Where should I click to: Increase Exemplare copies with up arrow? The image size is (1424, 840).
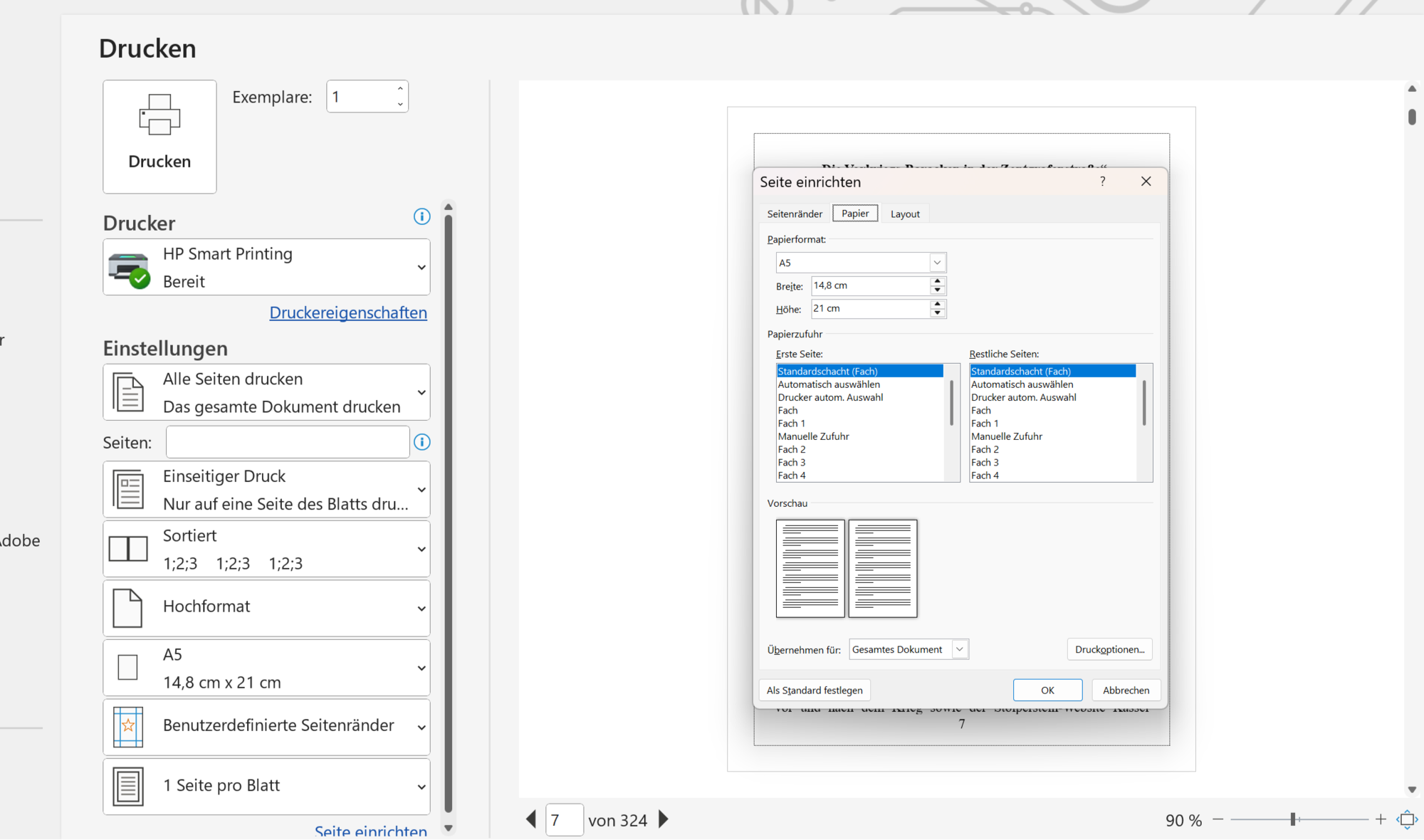[x=400, y=89]
